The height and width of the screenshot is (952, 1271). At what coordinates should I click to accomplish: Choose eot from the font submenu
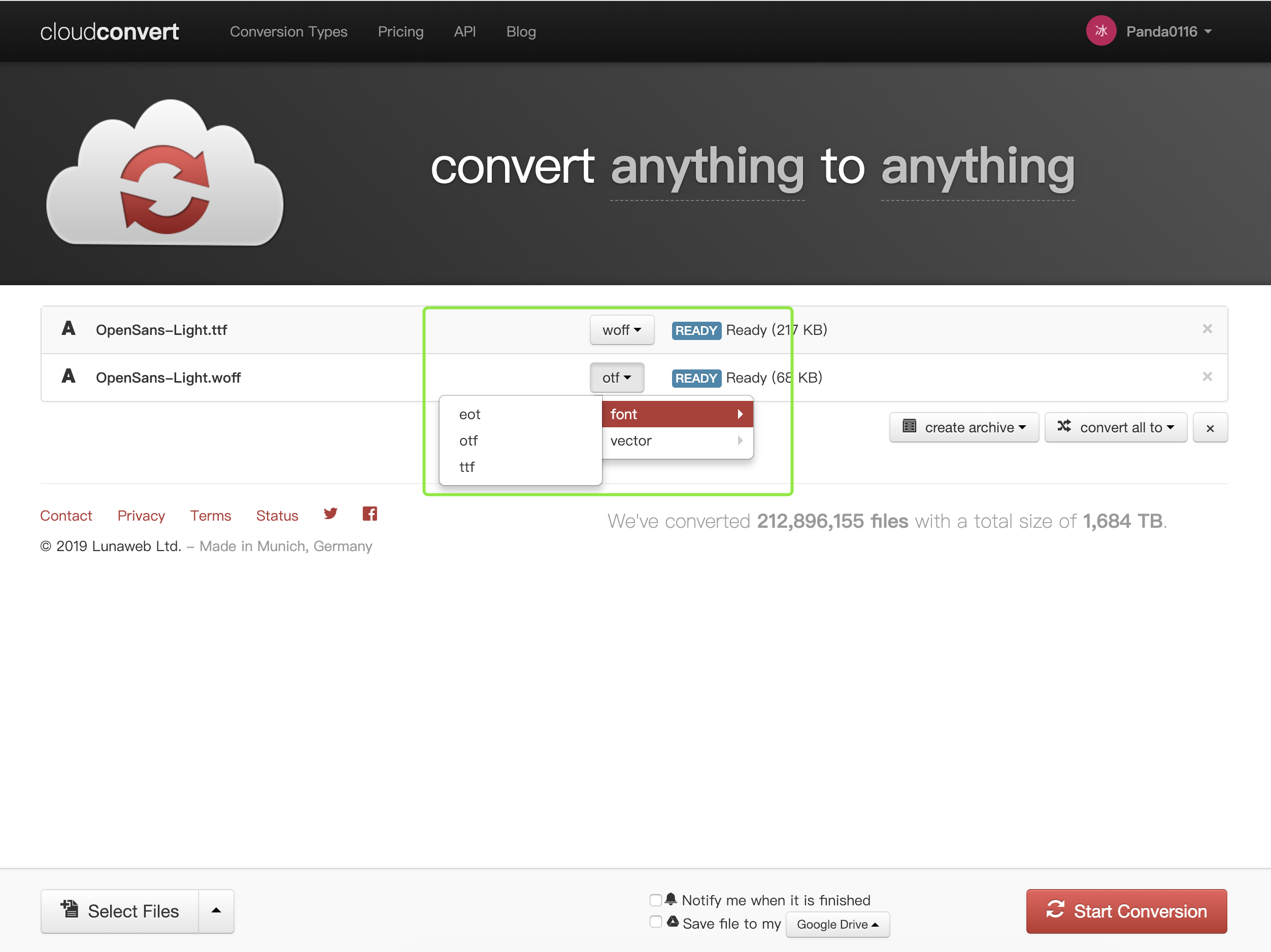(x=470, y=414)
